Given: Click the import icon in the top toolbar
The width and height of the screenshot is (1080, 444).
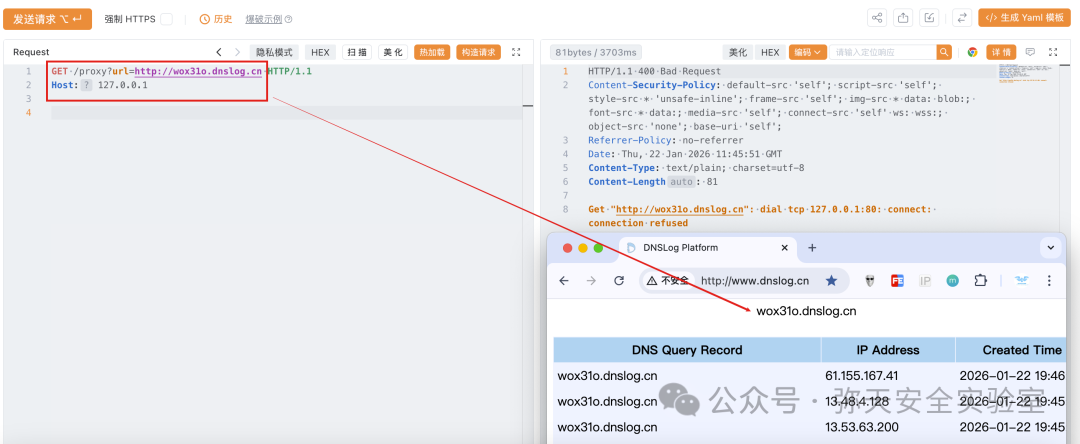Looking at the screenshot, I should pos(929,18).
